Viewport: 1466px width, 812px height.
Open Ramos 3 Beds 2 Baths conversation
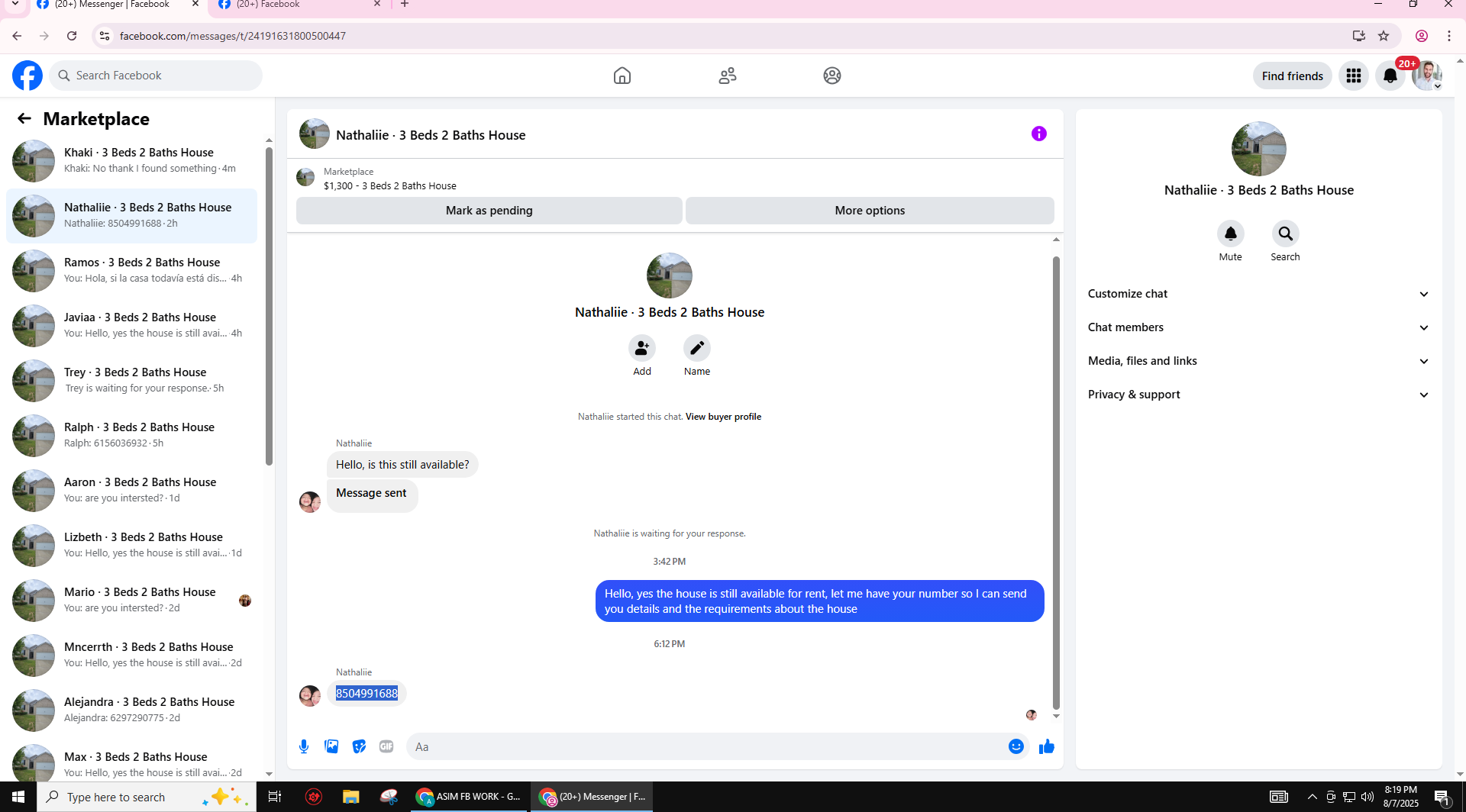click(131, 270)
